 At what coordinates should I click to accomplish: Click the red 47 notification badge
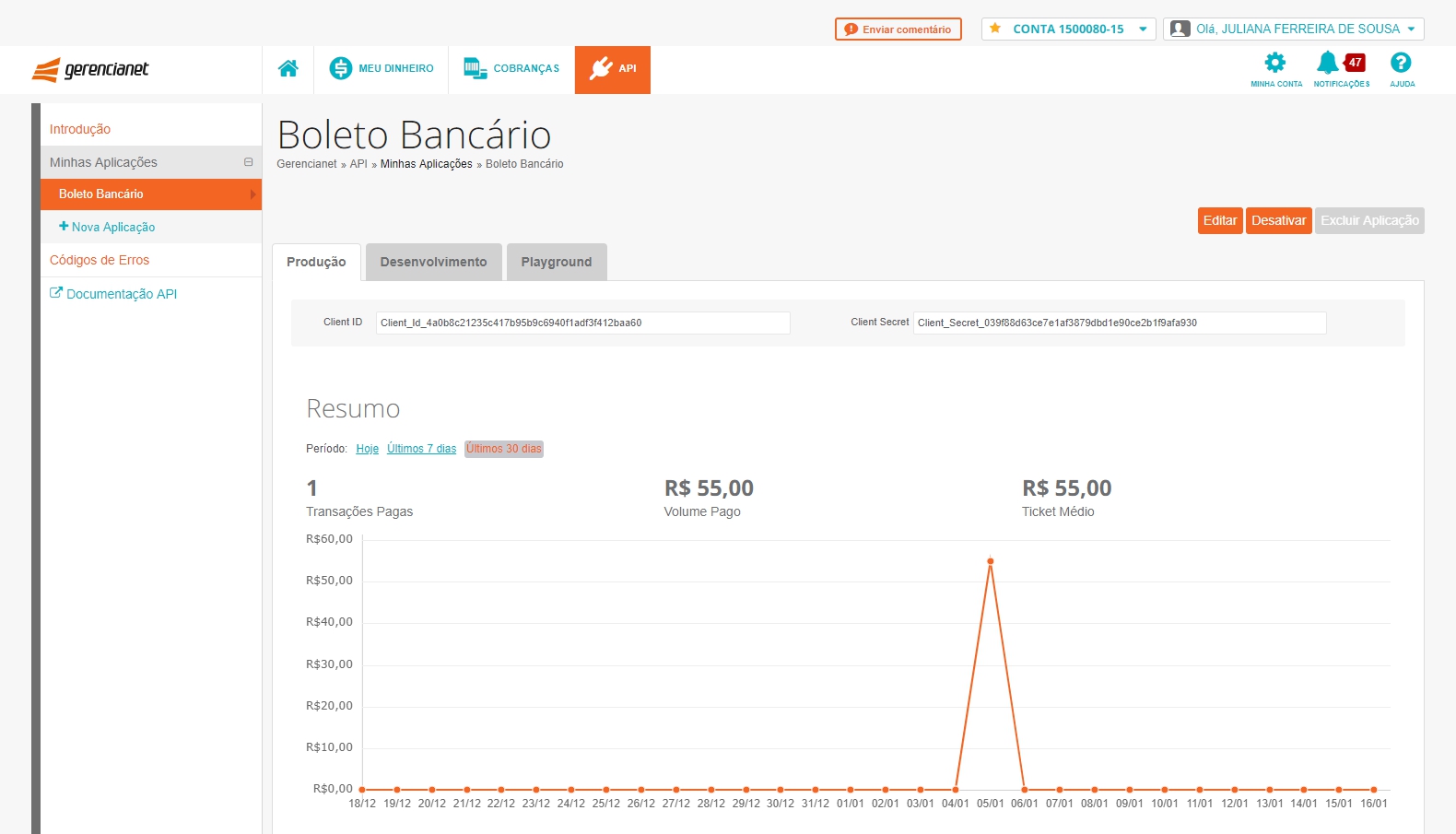1356,63
